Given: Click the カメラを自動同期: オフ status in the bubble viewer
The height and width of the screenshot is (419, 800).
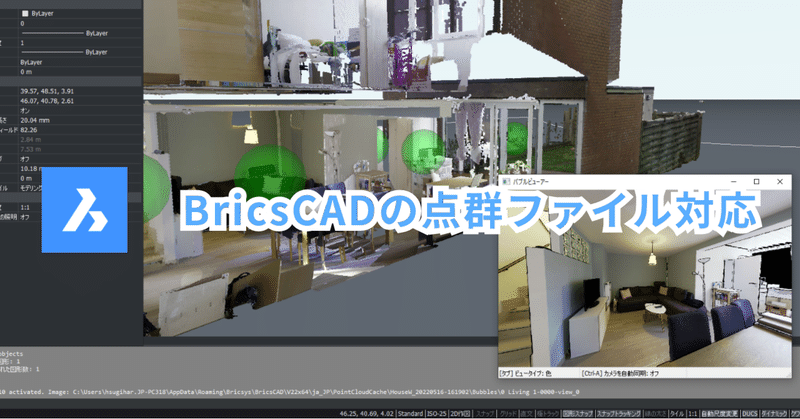Looking at the screenshot, I should [620, 374].
